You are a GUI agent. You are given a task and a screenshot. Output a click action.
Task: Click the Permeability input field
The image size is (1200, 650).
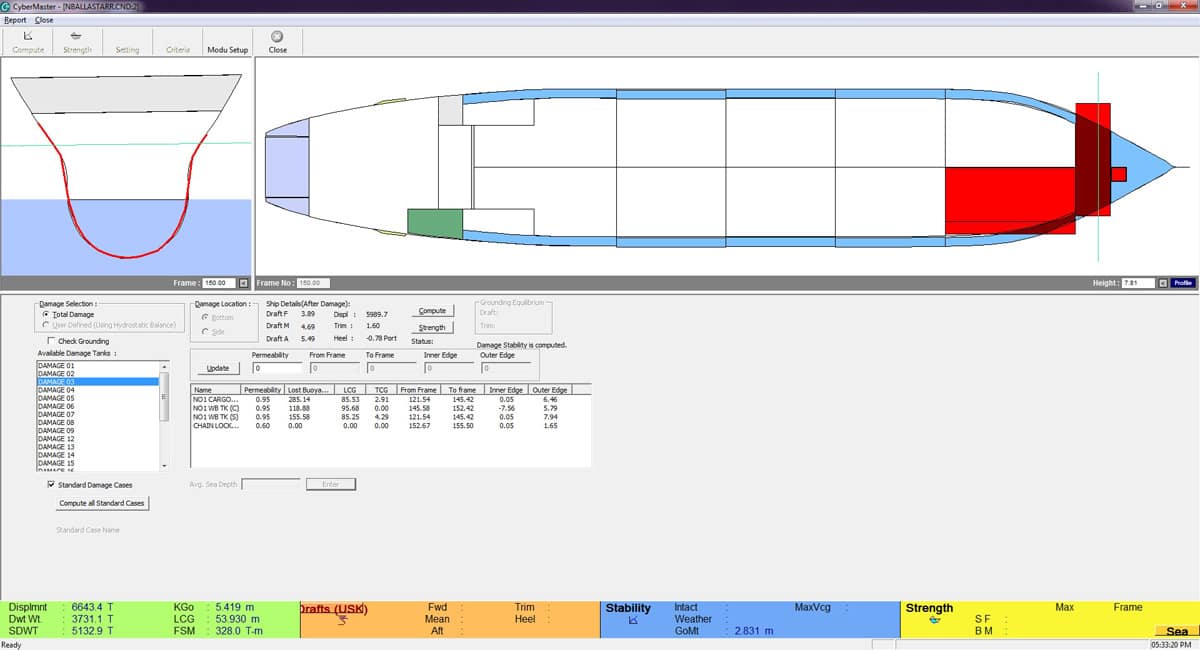275,369
